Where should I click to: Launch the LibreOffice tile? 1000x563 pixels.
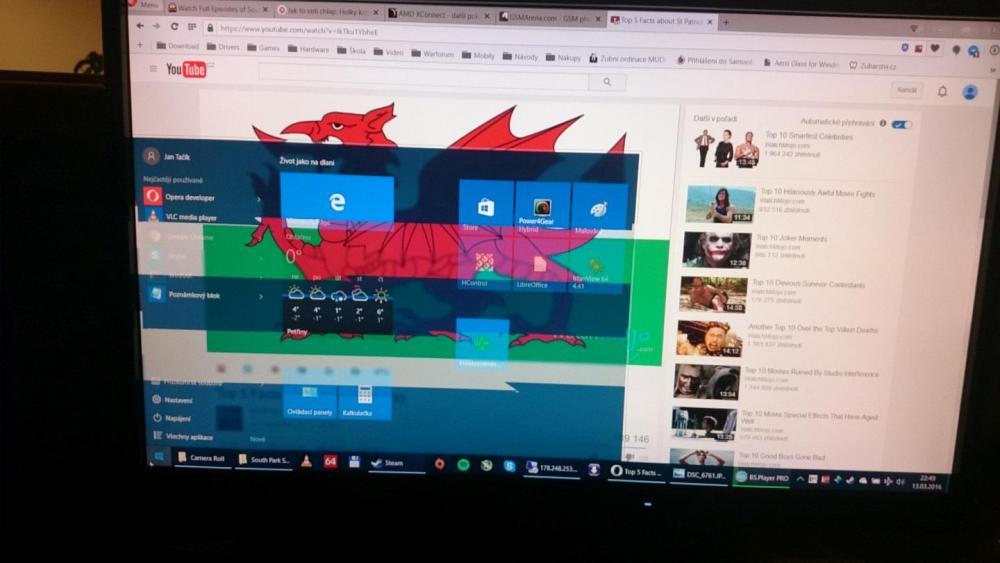pyautogui.click(x=540, y=265)
